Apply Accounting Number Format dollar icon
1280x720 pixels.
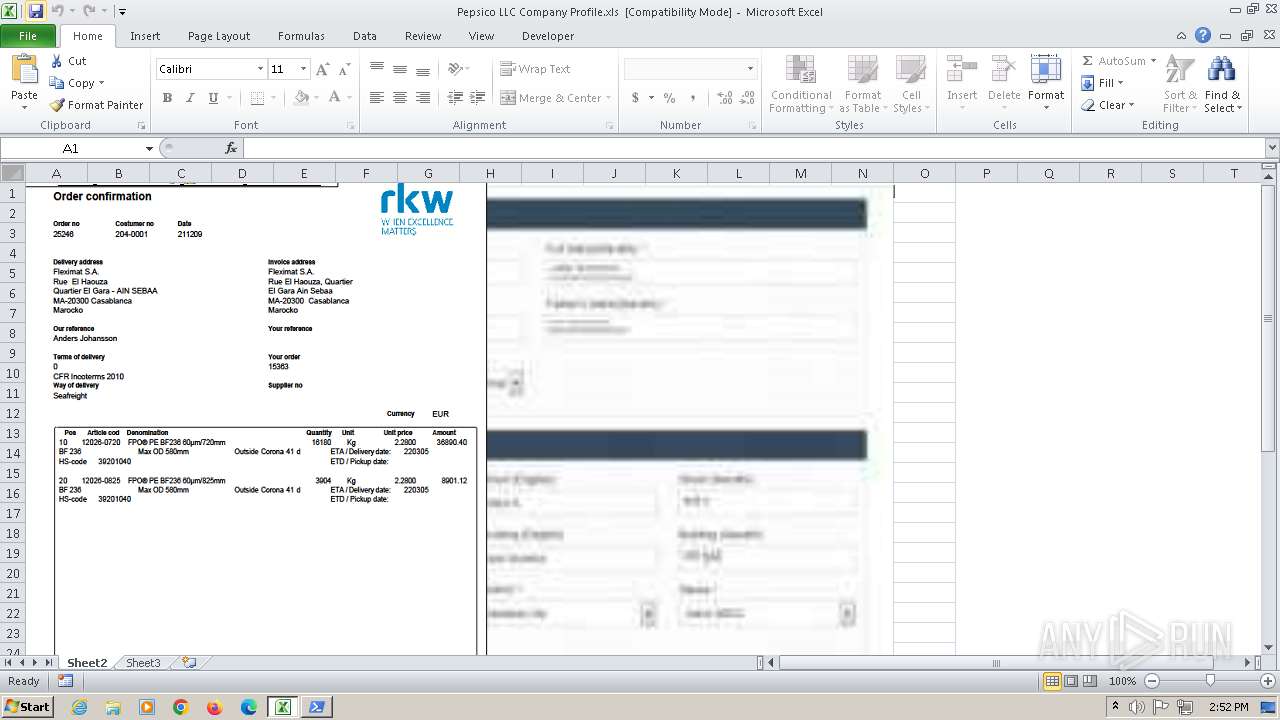pos(635,98)
